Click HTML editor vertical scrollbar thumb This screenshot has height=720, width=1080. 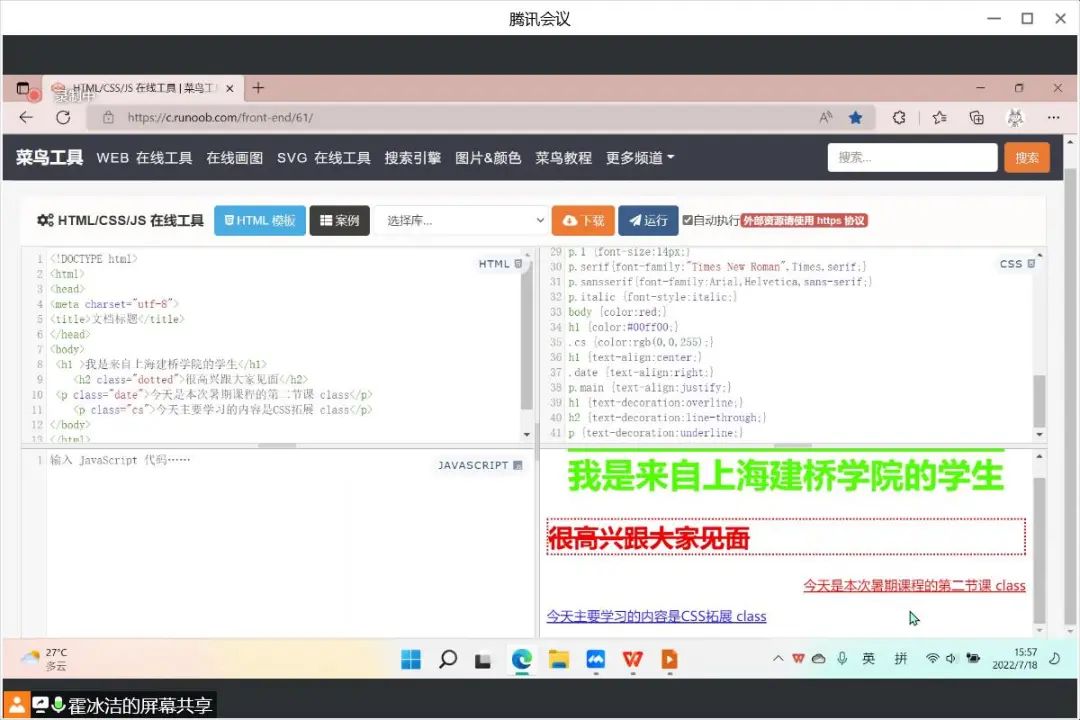[x=527, y=338]
